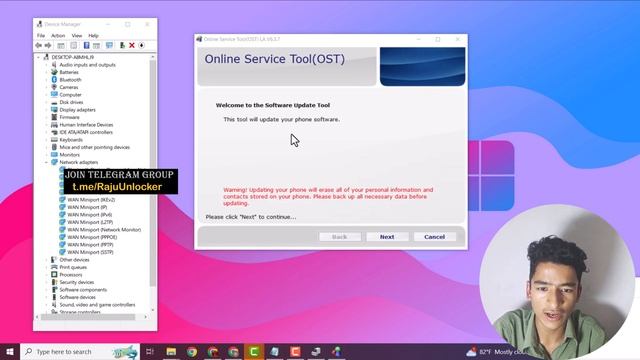Select the Network adapters row

point(78,162)
